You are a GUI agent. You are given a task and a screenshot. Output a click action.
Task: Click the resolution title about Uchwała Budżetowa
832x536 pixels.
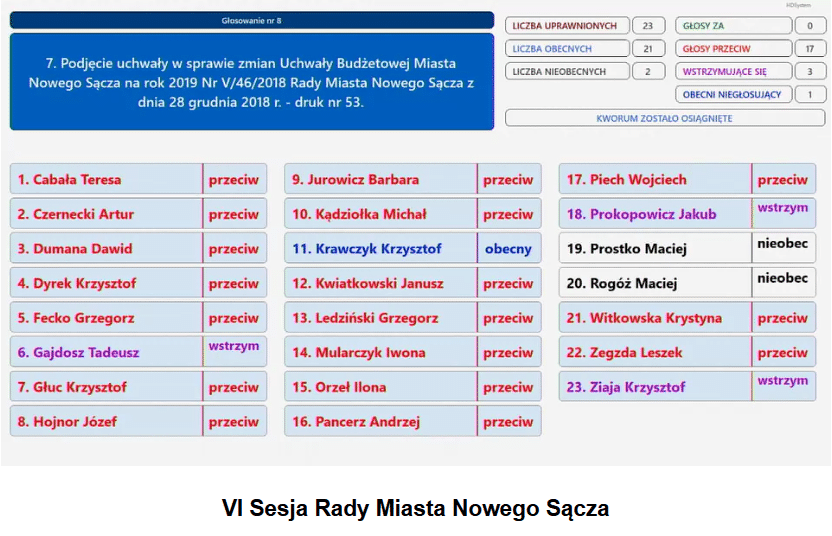coord(252,82)
